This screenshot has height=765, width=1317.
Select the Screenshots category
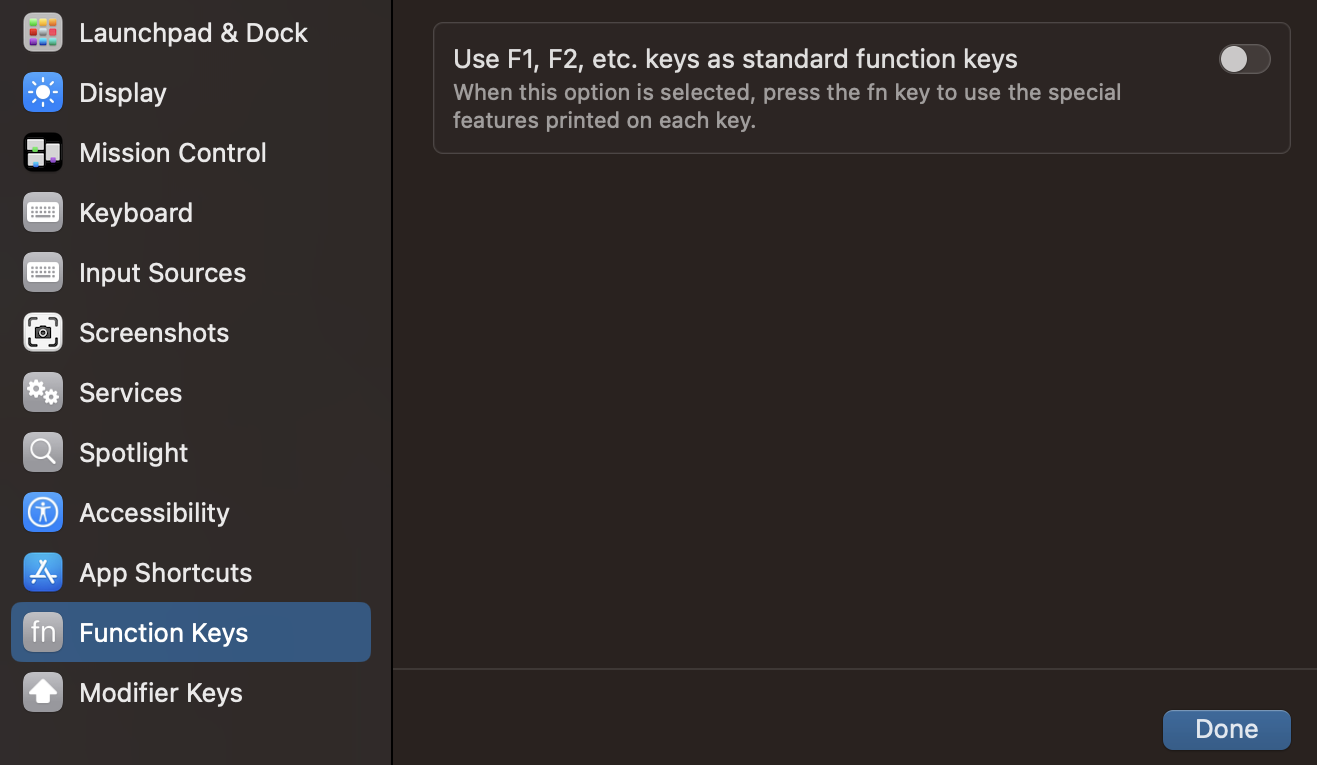[154, 332]
